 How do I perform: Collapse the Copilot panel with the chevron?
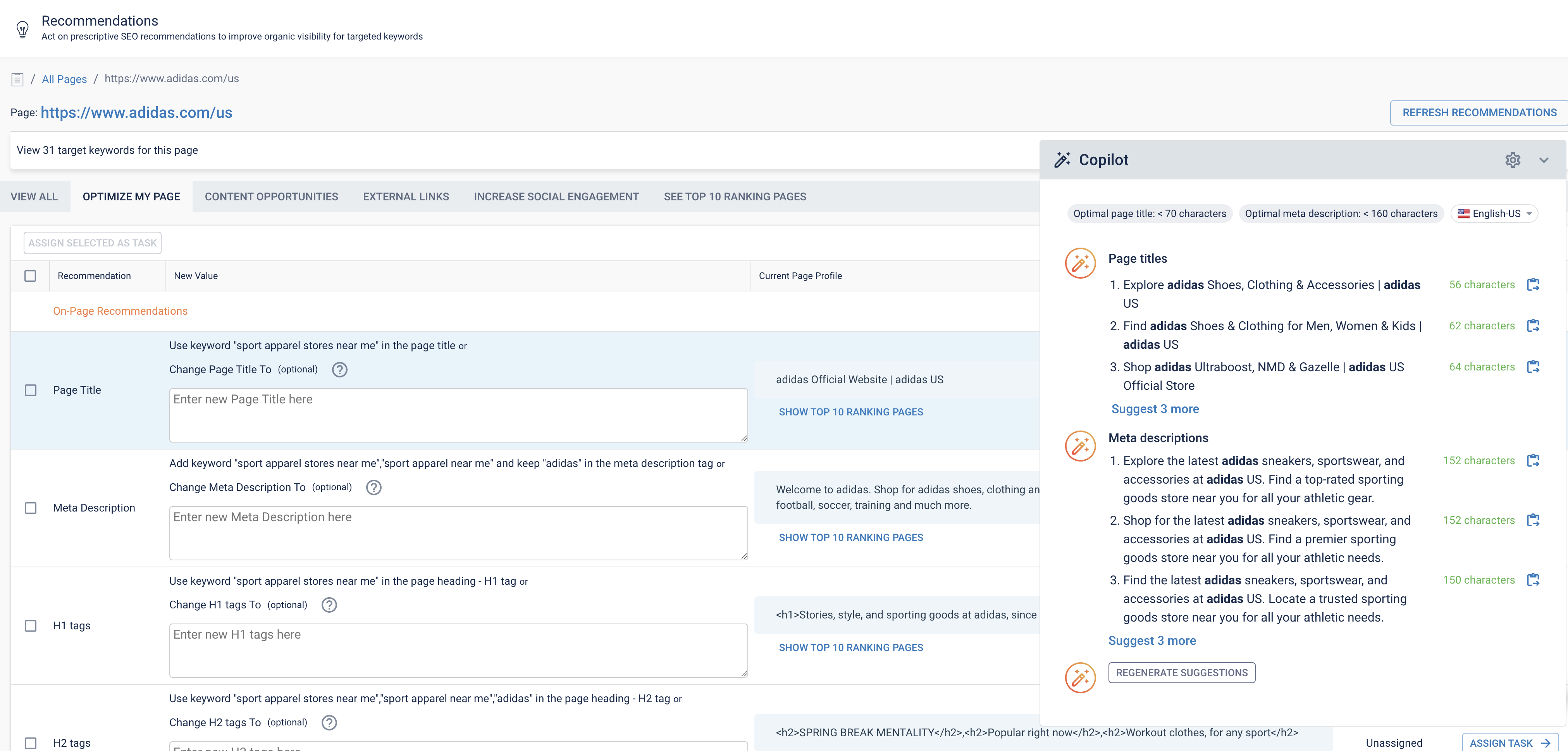tap(1544, 160)
